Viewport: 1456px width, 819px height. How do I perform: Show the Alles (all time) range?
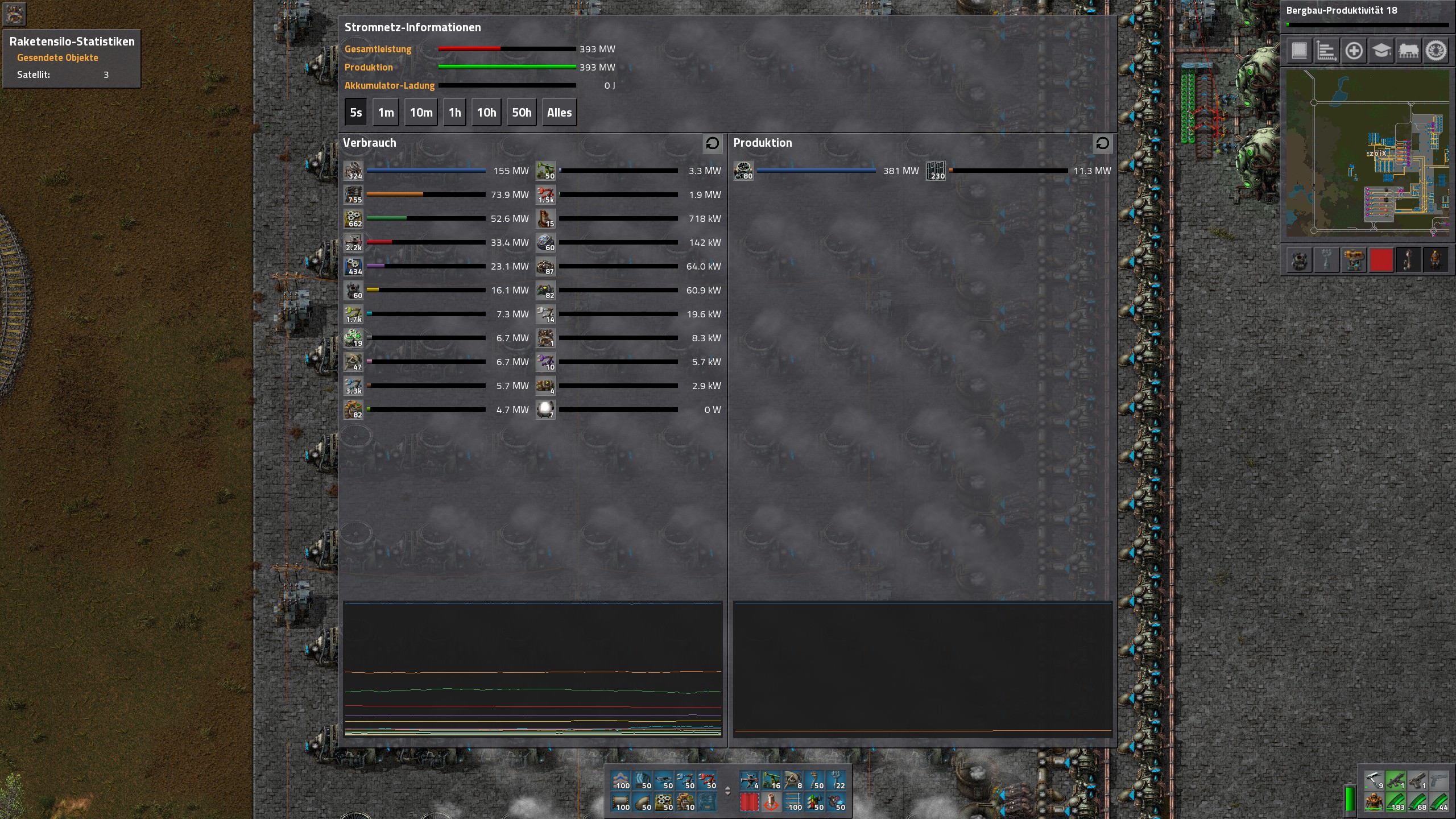pos(559,113)
